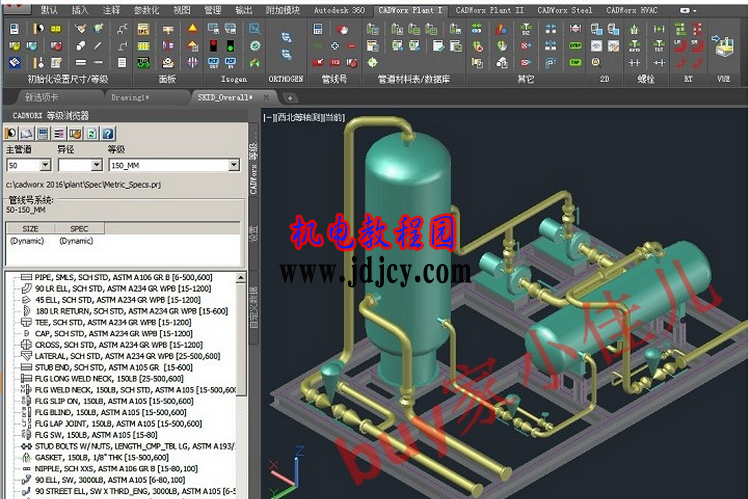The height and width of the screenshot is (499, 748).
Task: Click the yellow SPEC icon in 面板 panel
Action: click(143, 29)
